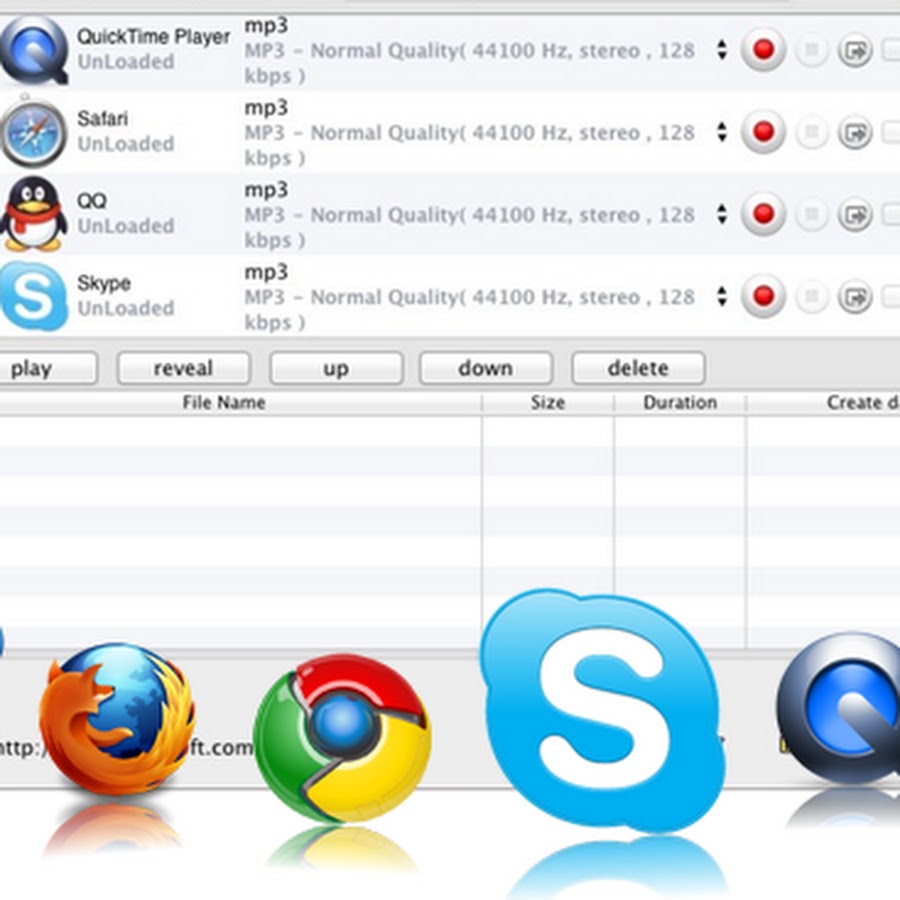Select the small Skype icon in the app list
Screen dimensions: 900x900
(x=34, y=296)
